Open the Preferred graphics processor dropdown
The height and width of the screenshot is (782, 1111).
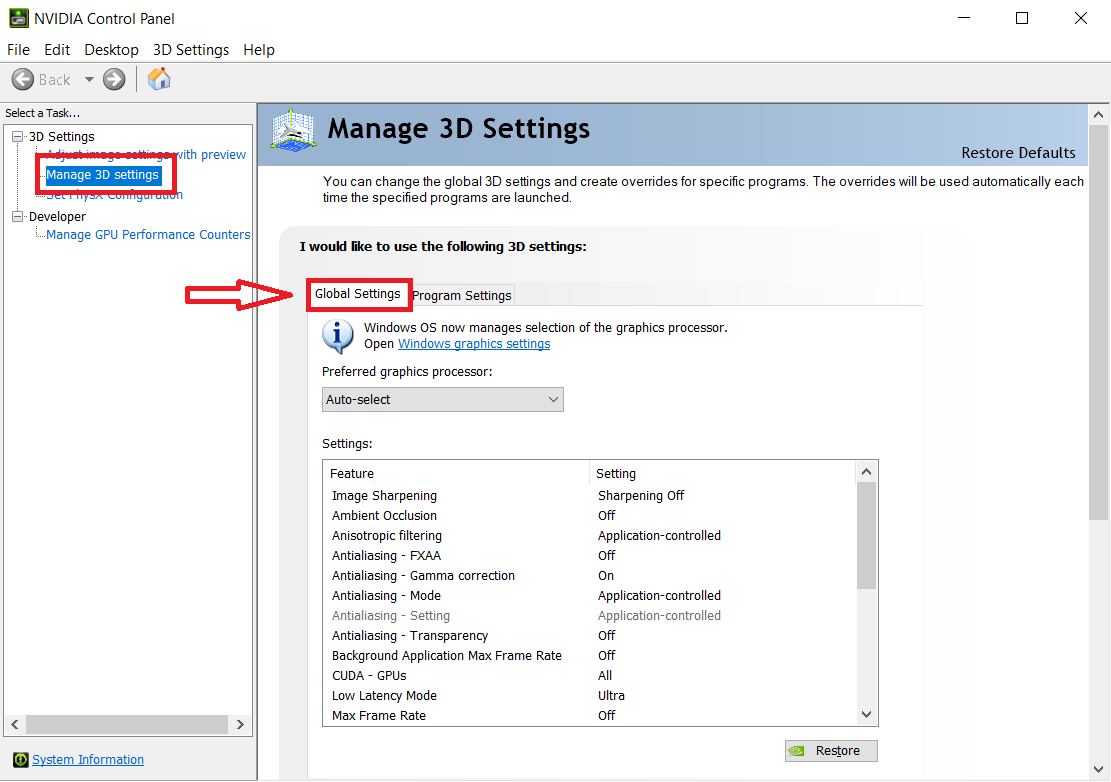(x=442, y=400)
